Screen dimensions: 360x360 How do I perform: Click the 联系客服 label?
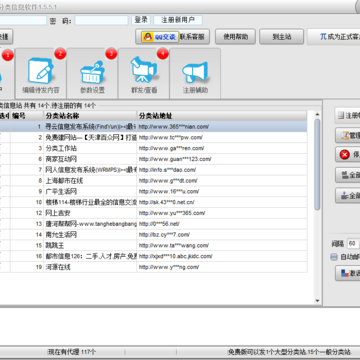(192, 37)
